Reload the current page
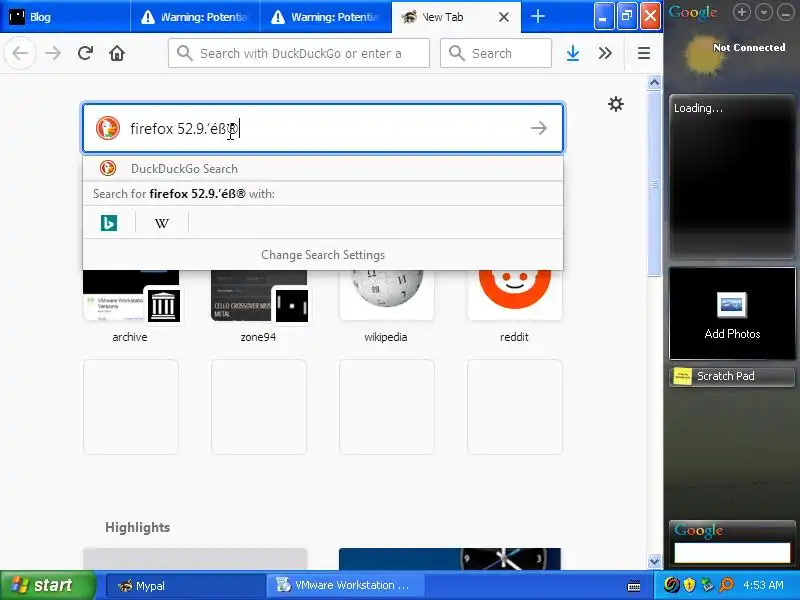Viewport: 800px width, 600px height. (85, 53)
